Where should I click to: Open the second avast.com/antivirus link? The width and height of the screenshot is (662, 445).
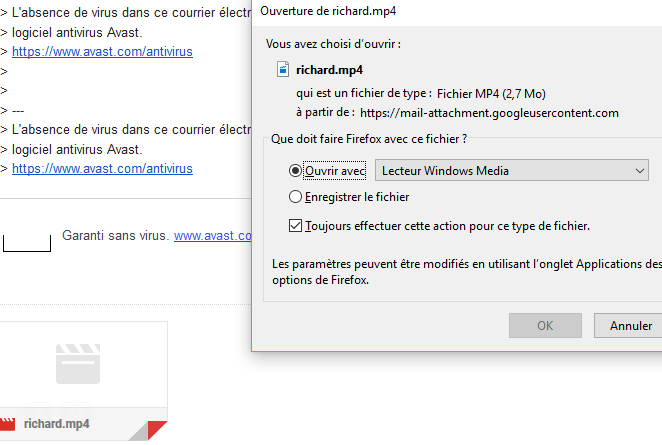click(102, 169)
